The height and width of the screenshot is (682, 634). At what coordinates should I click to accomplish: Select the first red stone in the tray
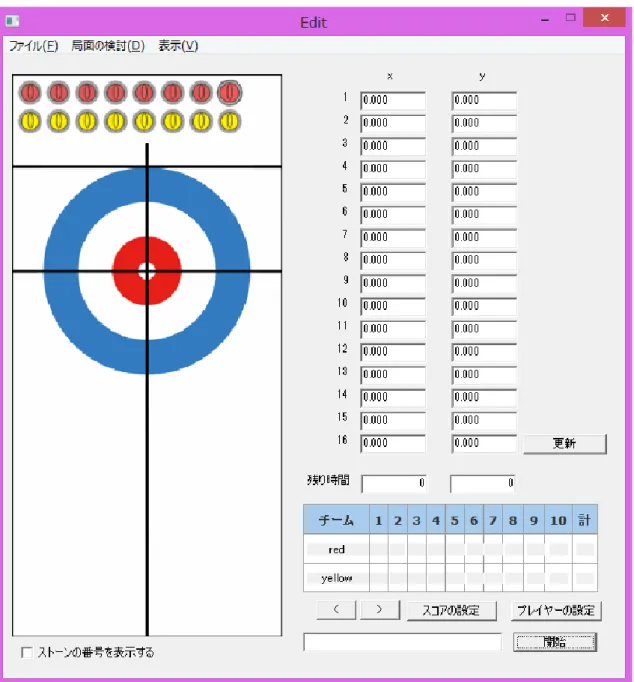click(x=30, y=93)
